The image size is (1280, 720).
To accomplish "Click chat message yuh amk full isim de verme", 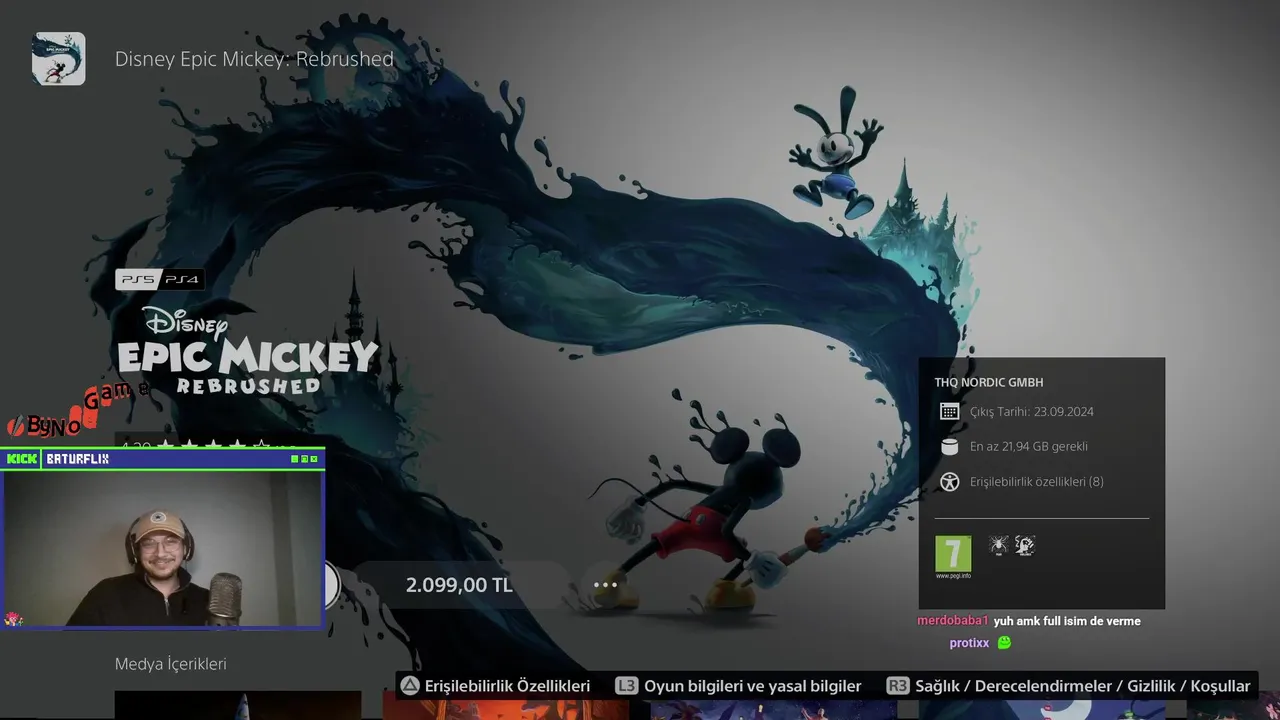I will click(1067, 621).
